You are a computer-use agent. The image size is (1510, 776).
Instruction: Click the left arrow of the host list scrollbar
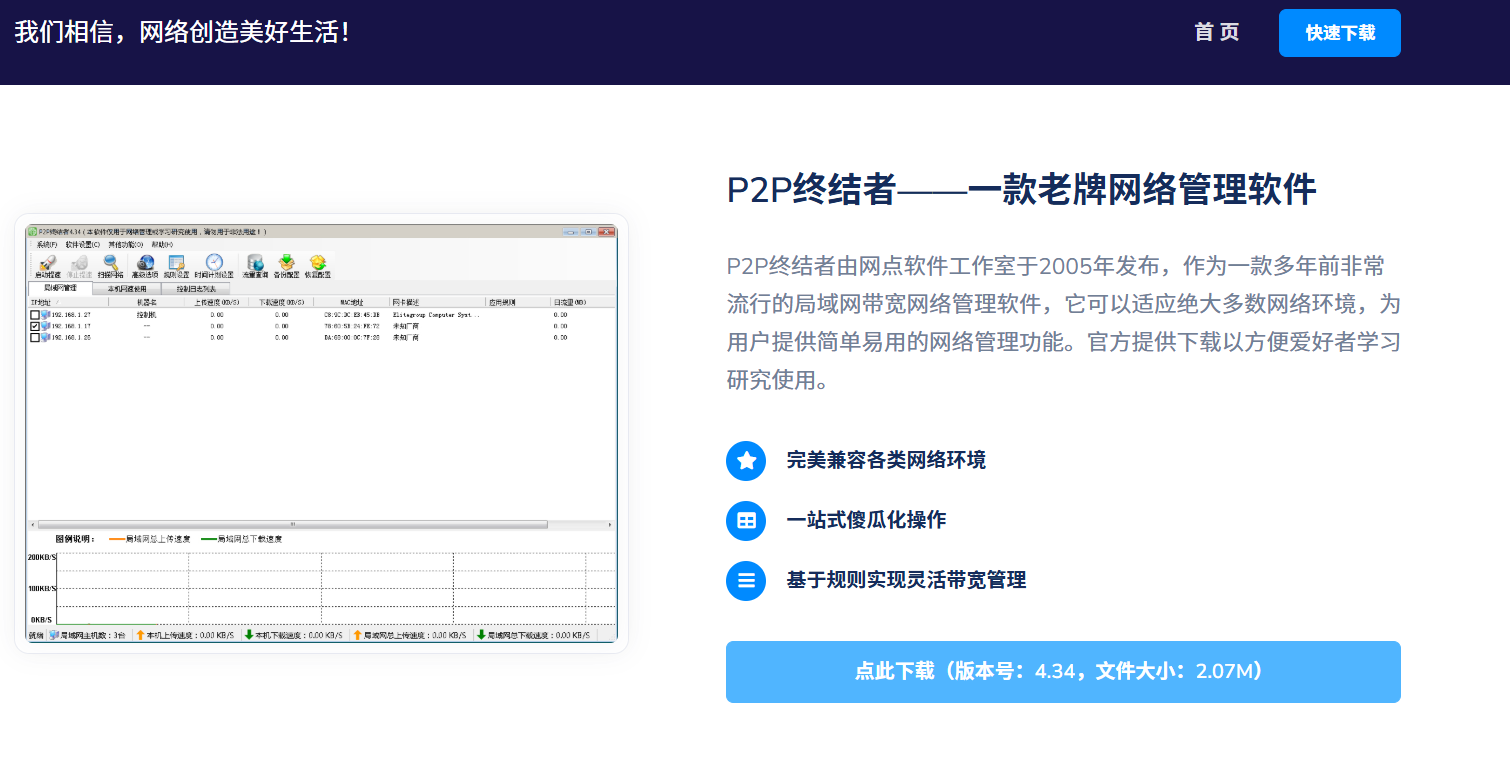(33, 524)
